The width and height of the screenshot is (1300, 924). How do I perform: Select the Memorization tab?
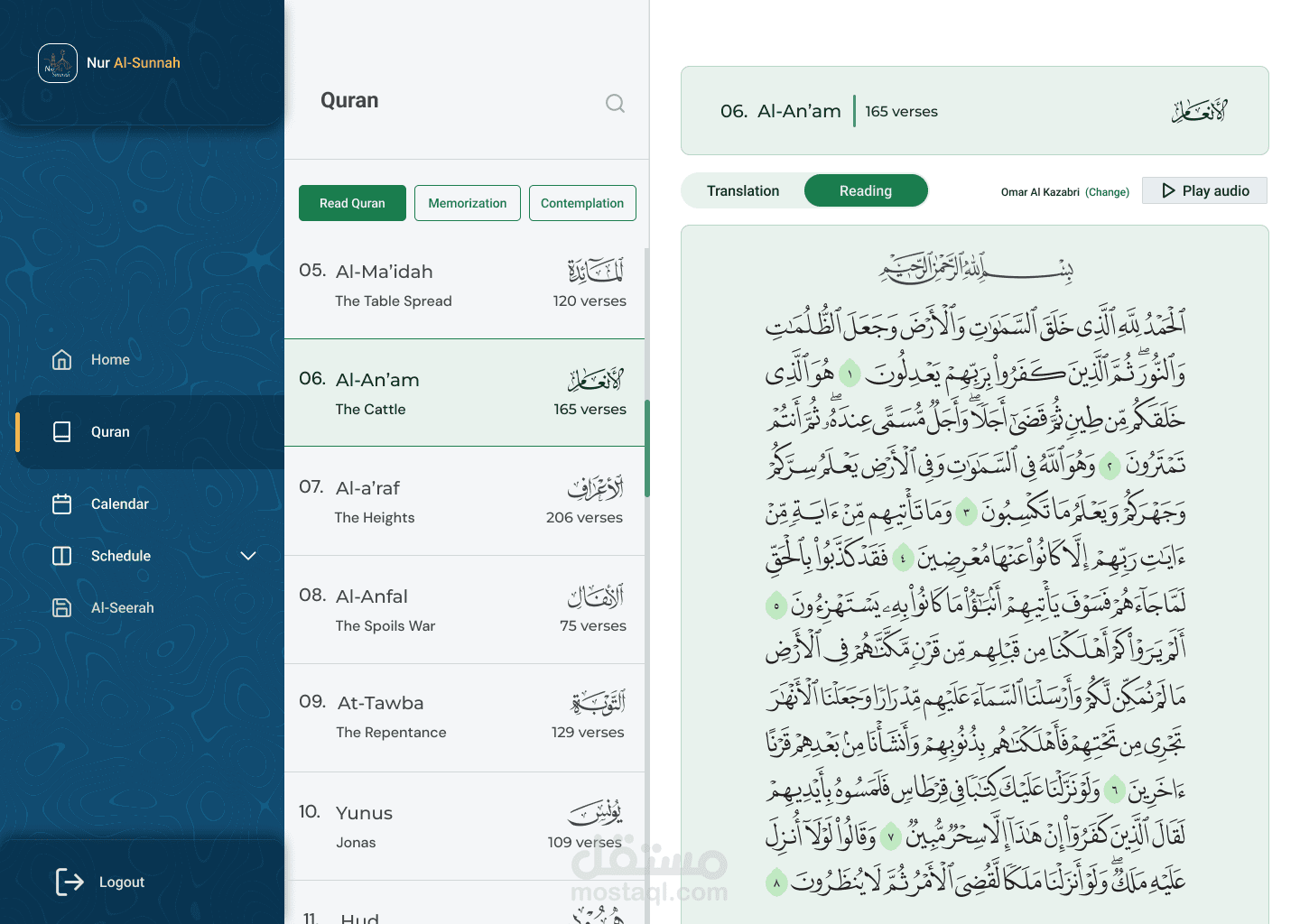coord(468,203)
